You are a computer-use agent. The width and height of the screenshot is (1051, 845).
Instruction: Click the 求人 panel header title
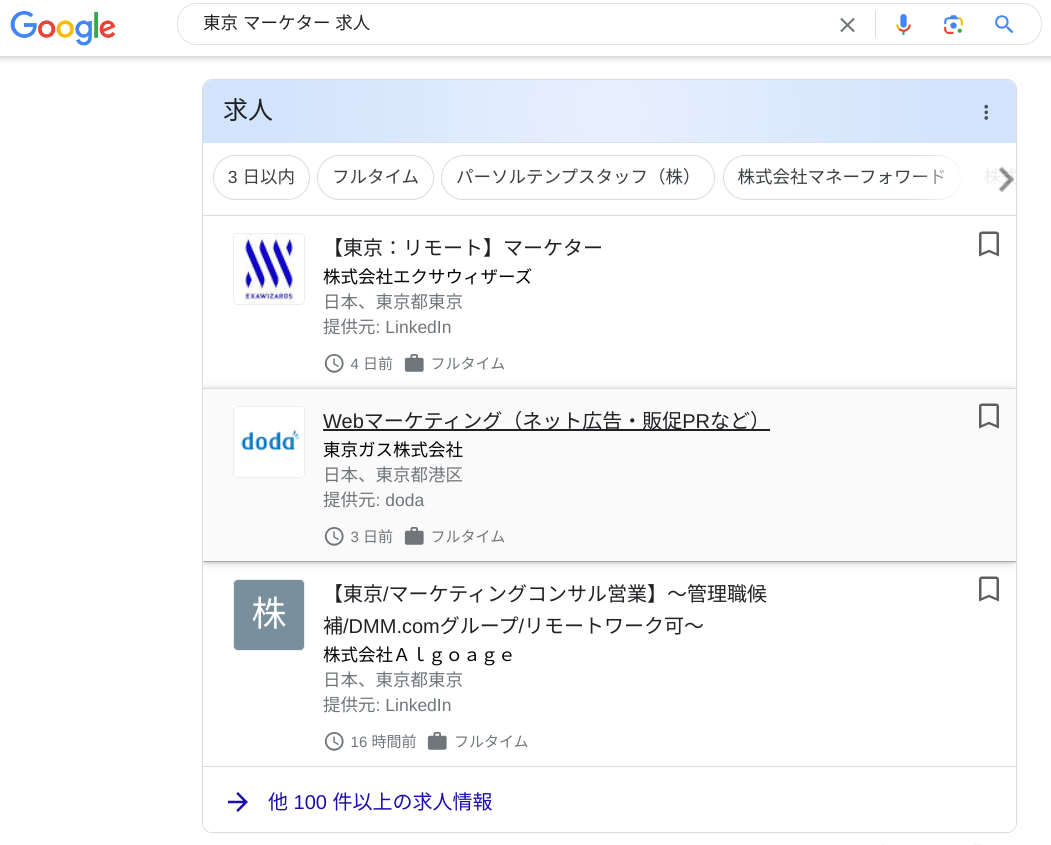[248, 111]
